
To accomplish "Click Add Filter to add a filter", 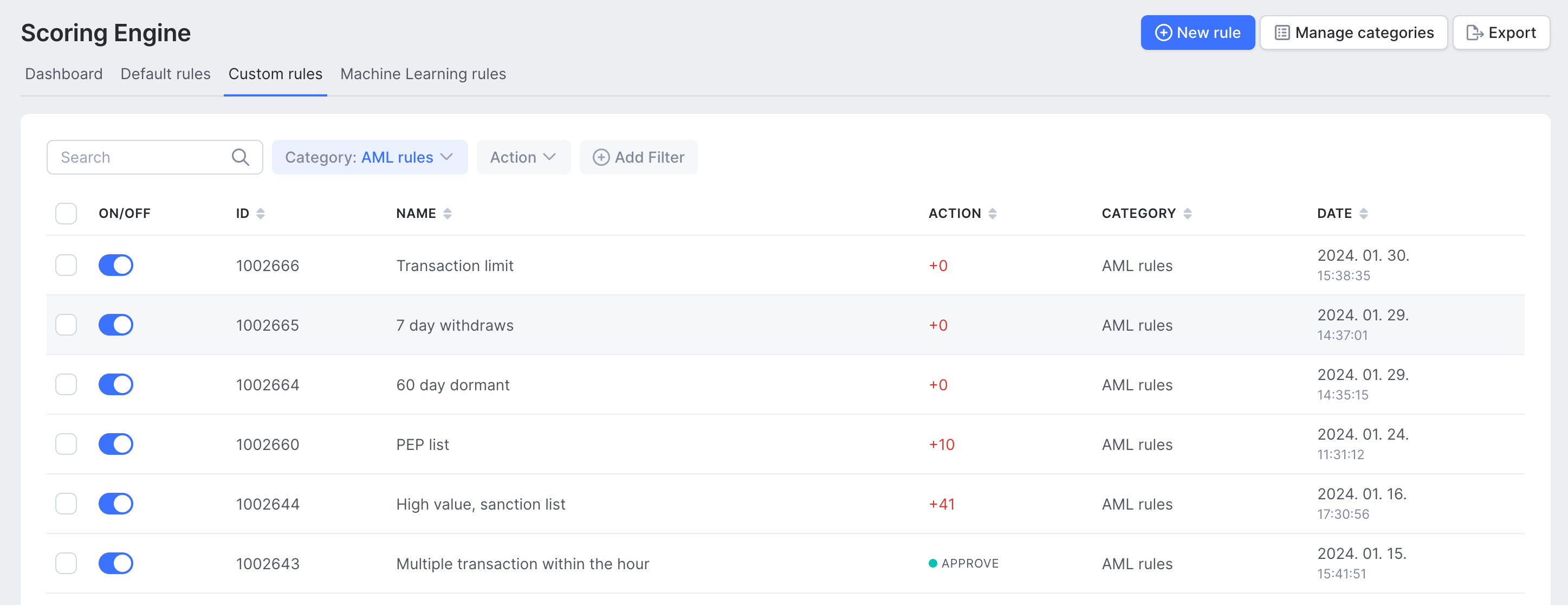I will (638, 157).
